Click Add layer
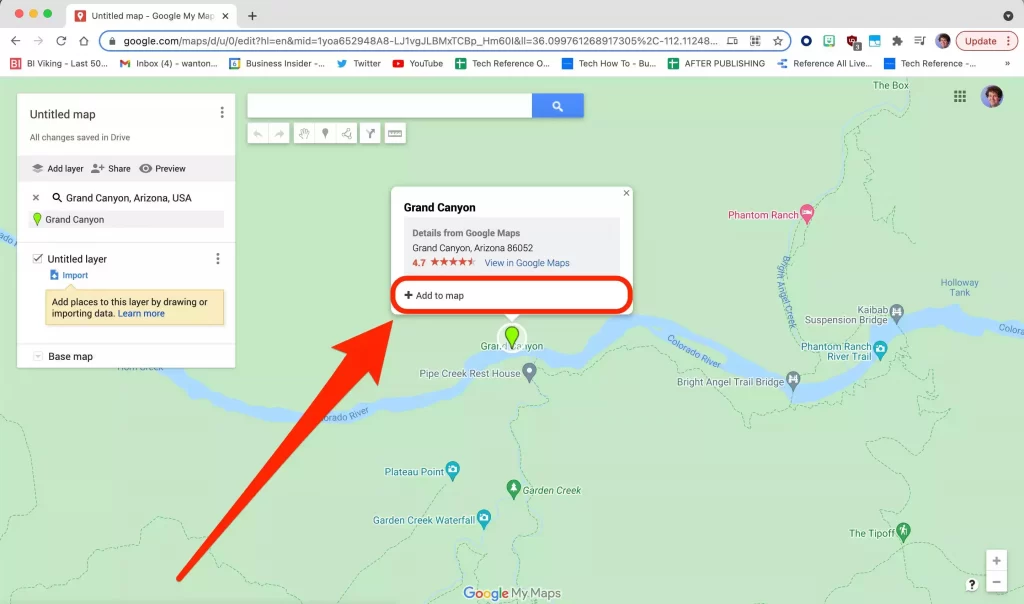1024x604 pixels. click(58, 168)
